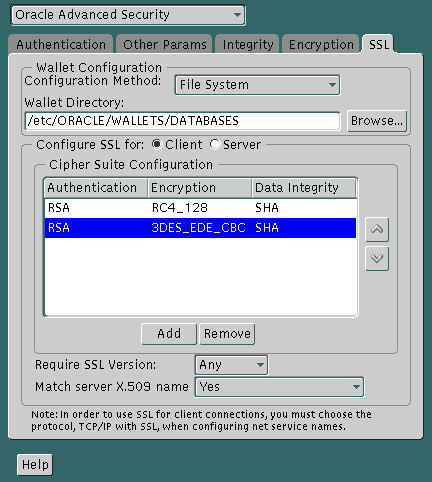Click the Authentication column header
The image size is (432, 482).
pos(96,188)
